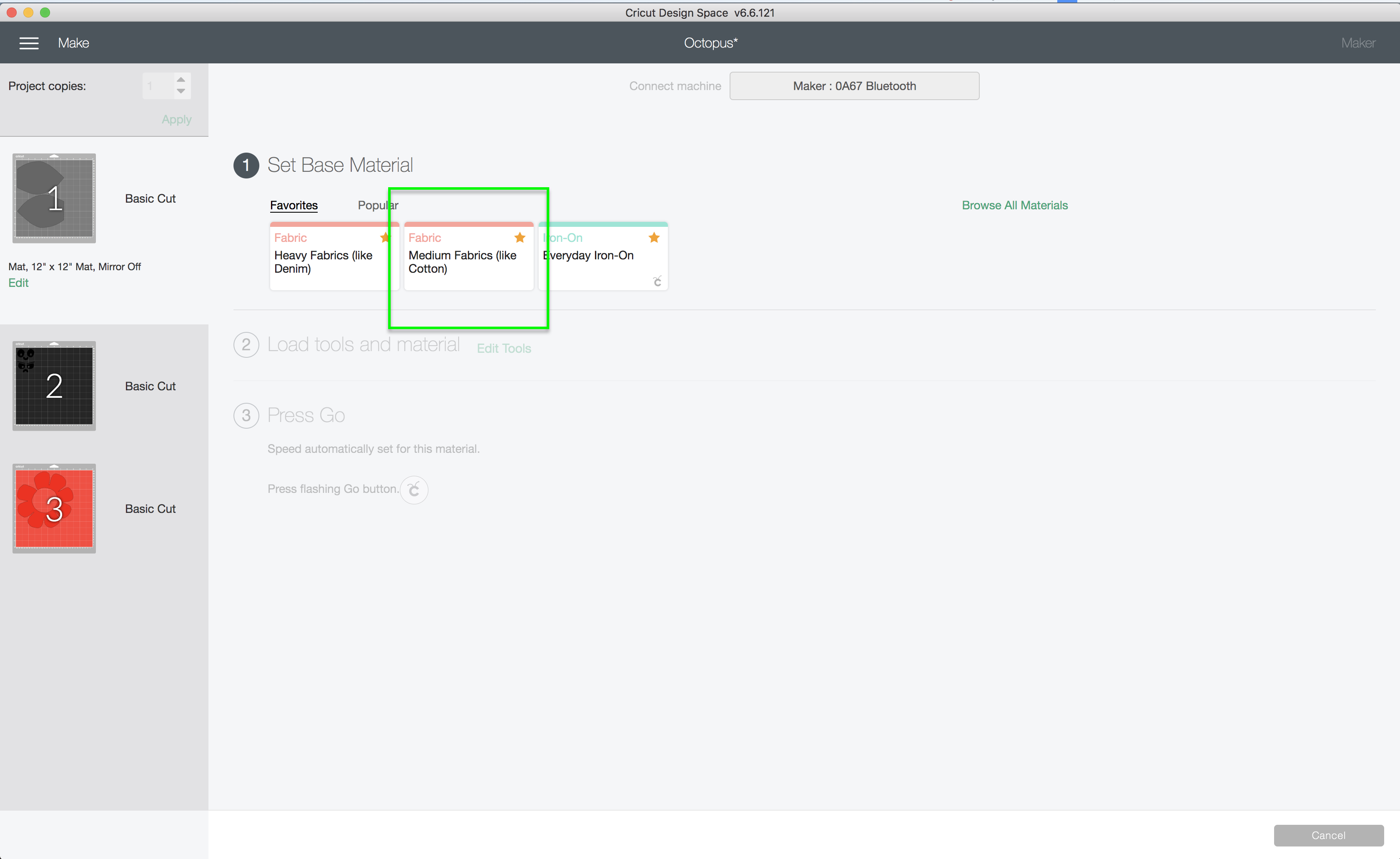The image size is (1400, 859).
Task: Click step 2 number circle icon
Action: 246,345
